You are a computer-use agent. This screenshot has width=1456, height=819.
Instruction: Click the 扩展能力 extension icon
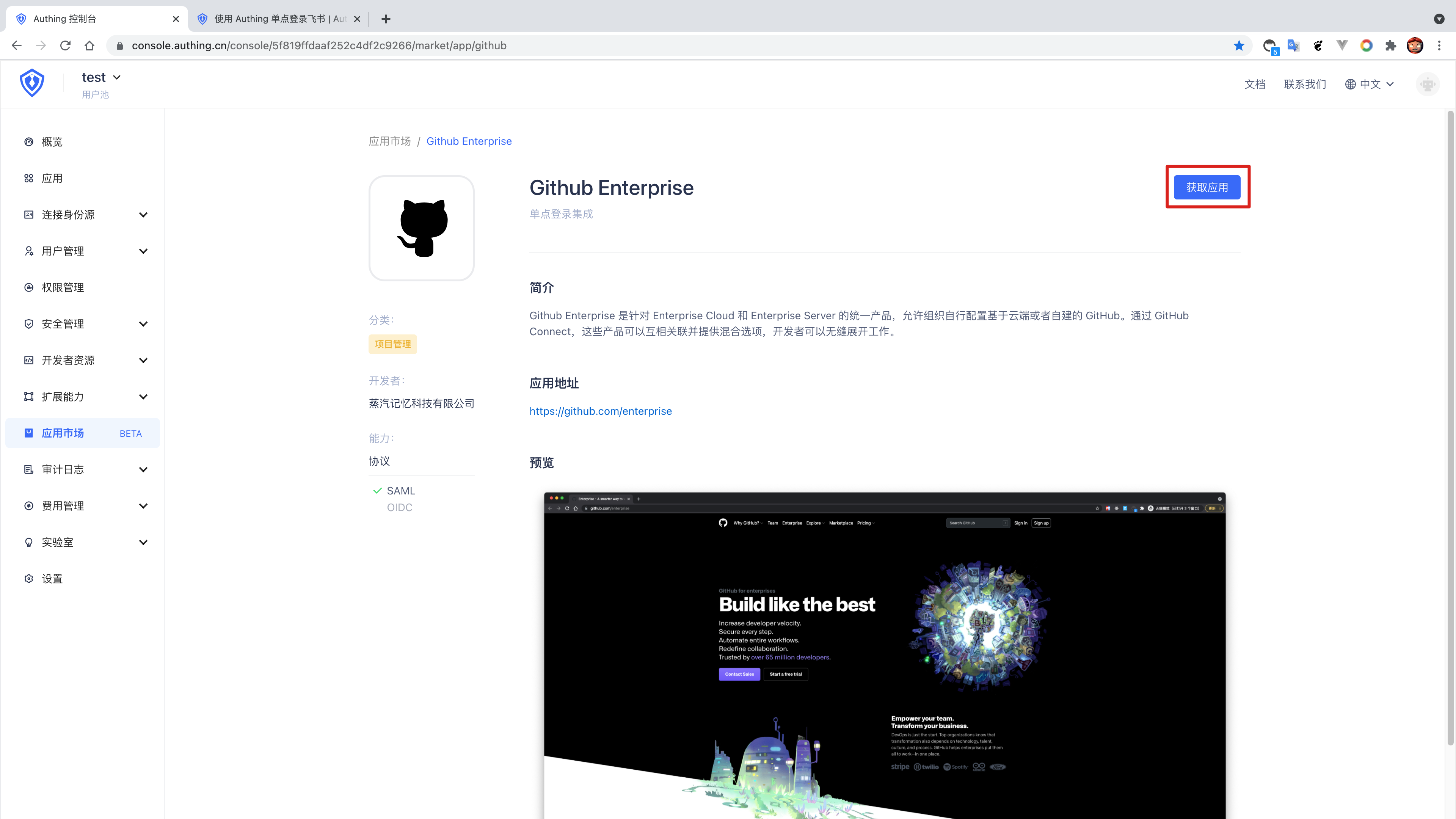coord(29,397)
